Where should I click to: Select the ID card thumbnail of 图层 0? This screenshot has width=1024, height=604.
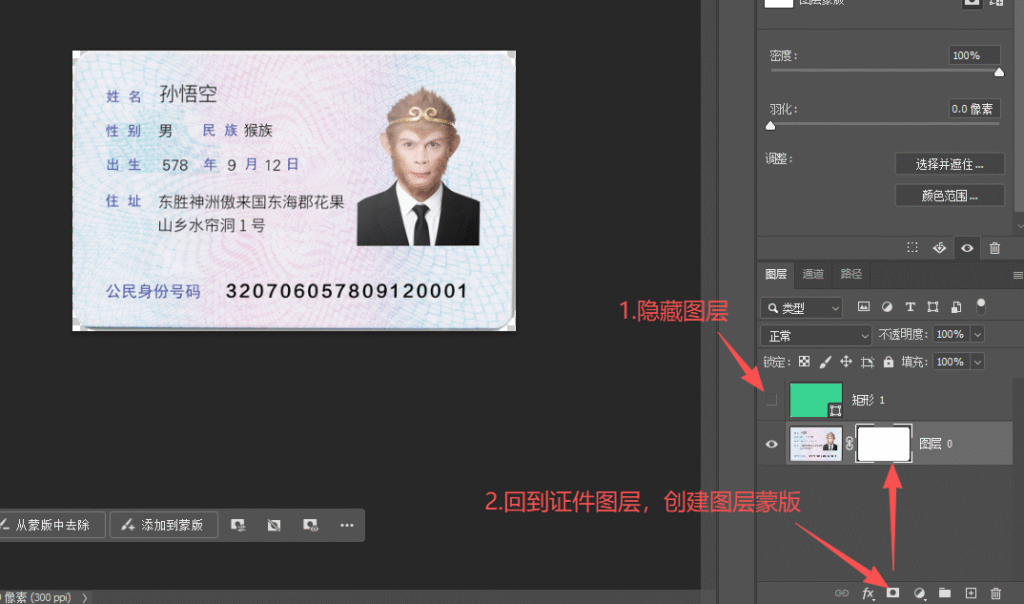816,444
